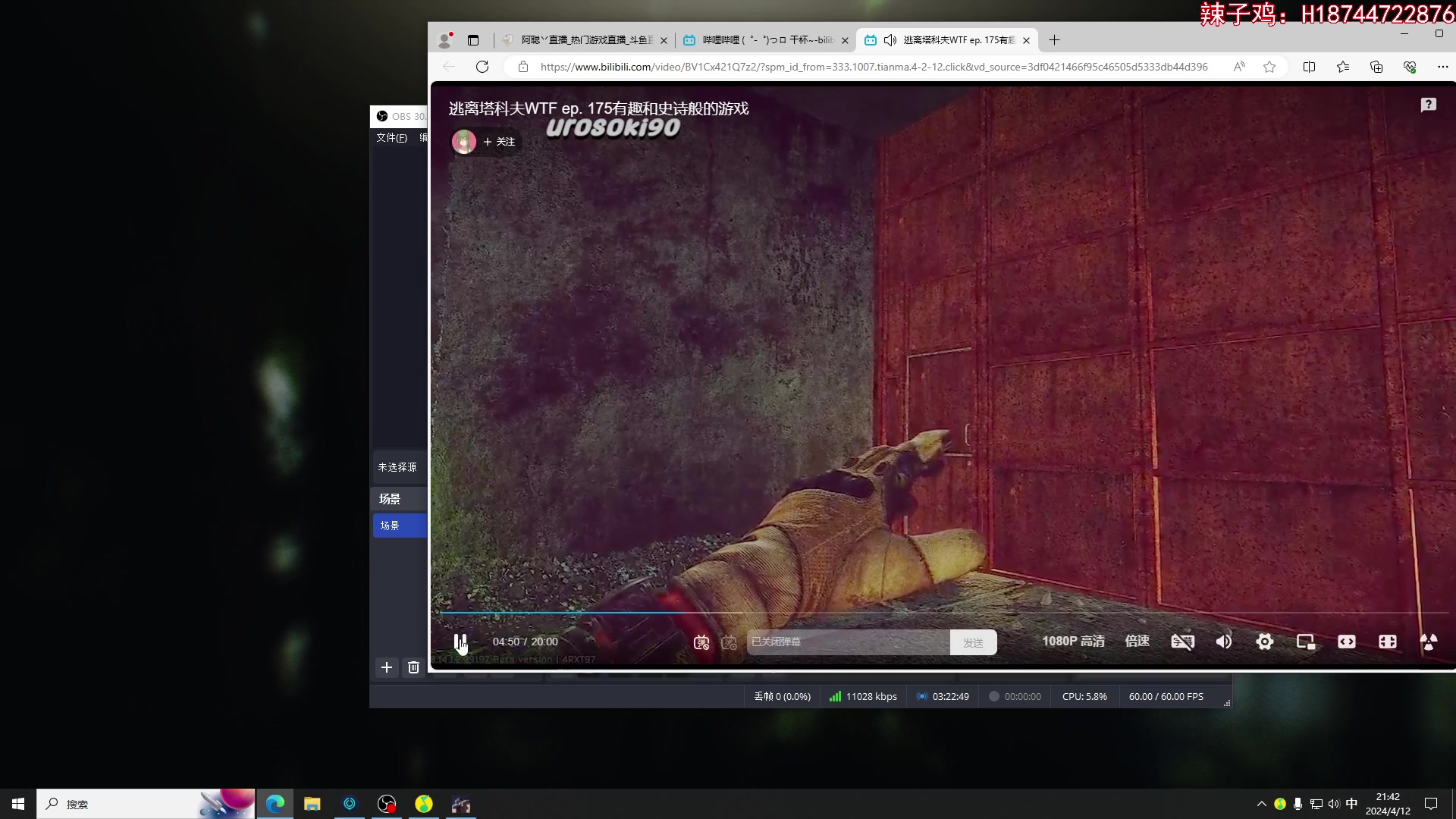
Task: Open a new browser tab
Action: click(x=1054, y=40)
